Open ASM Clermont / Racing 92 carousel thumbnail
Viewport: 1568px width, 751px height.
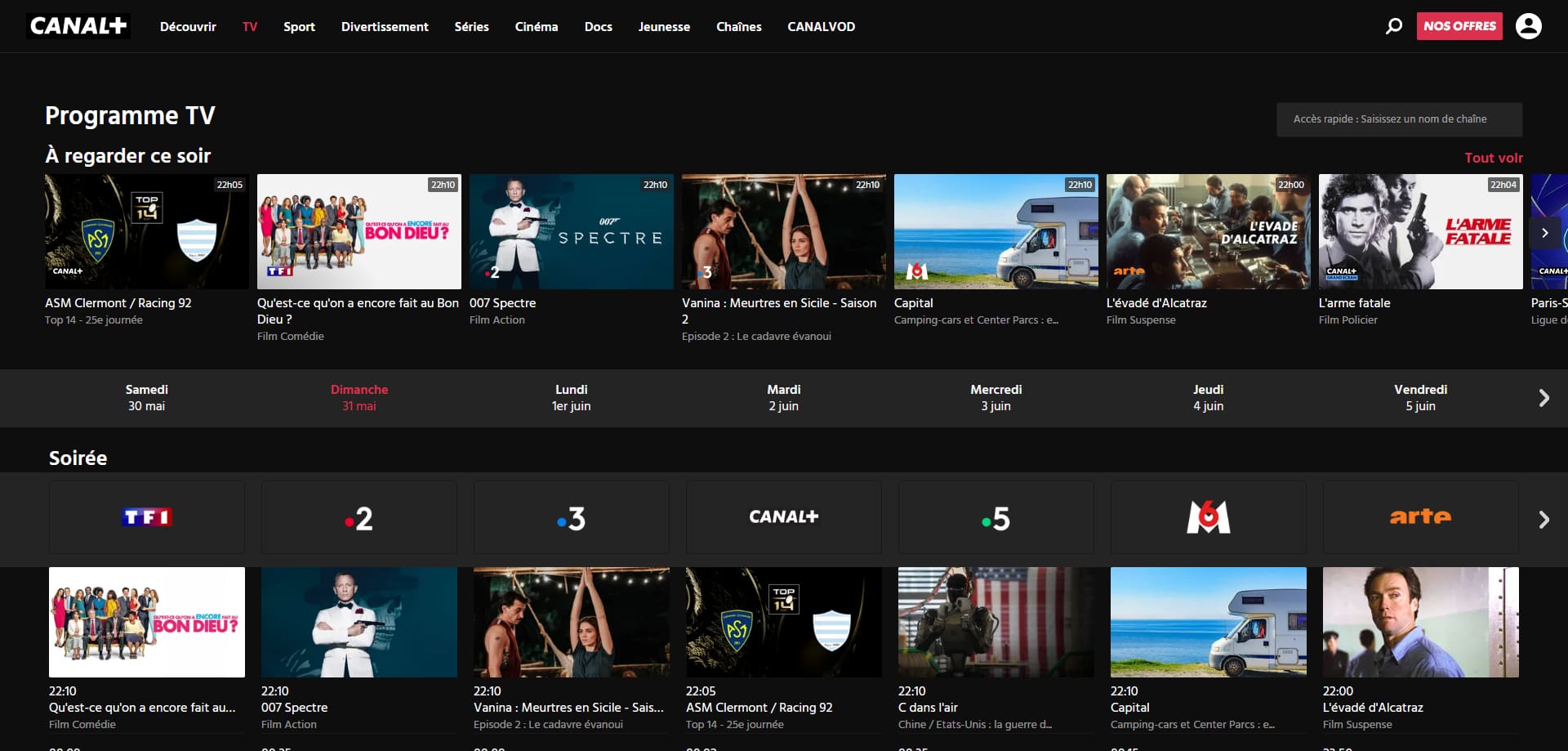pos(147,231)
